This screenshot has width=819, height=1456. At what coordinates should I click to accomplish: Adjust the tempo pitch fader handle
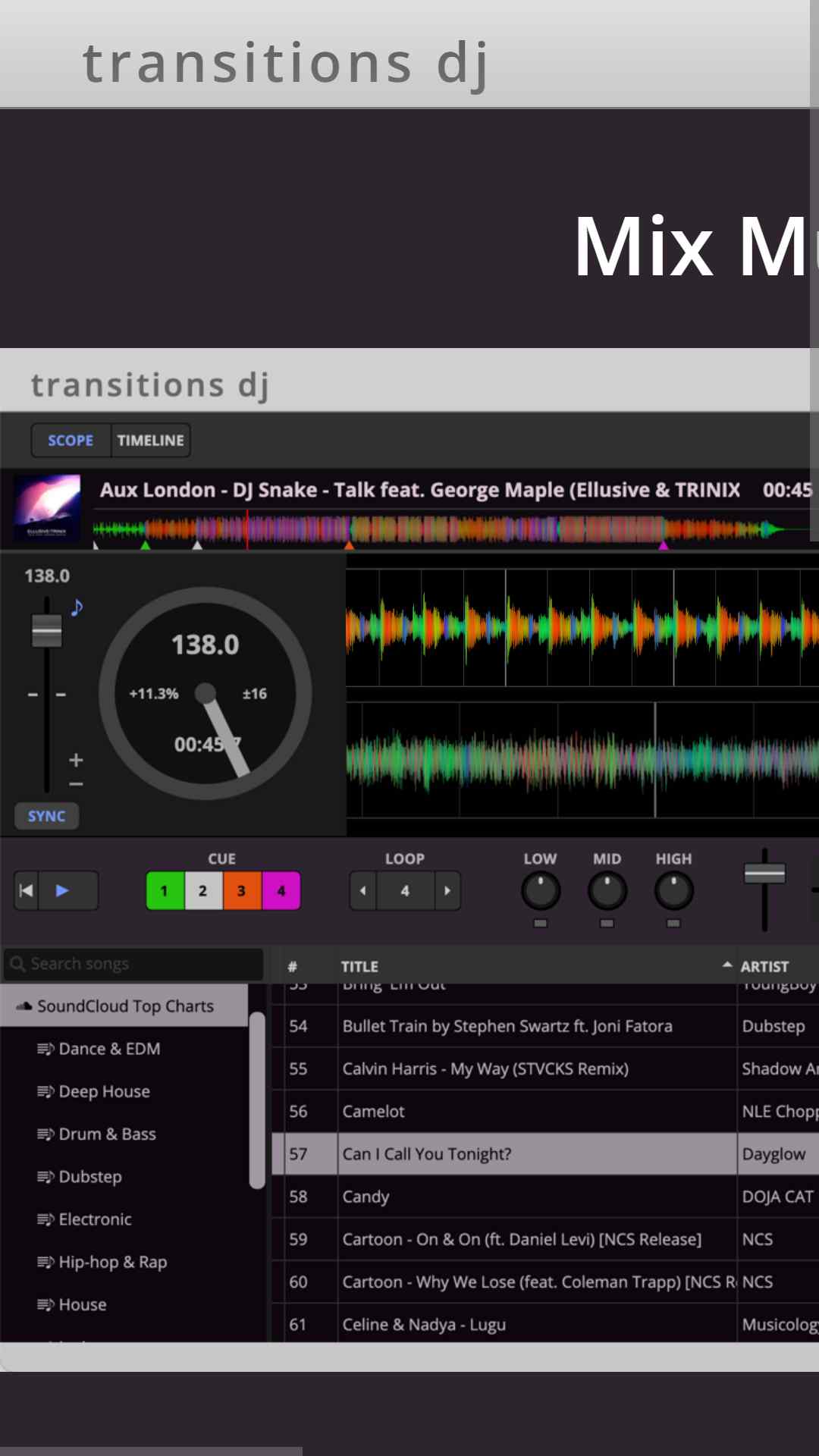pyautogui.click(x=46, y=631)
